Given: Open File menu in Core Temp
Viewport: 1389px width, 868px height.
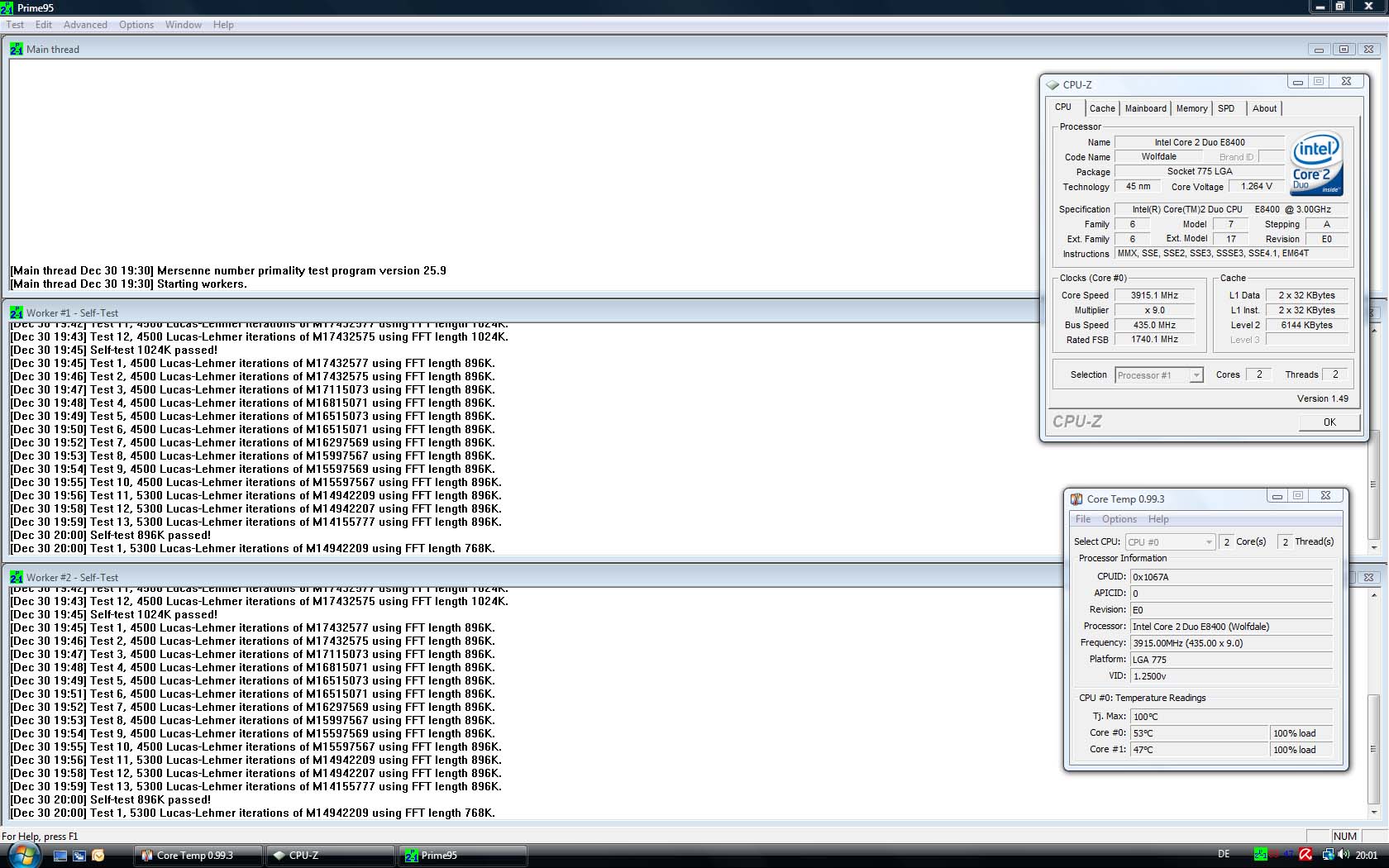Looking at the screenshot, I should click(x=1083, y=519).
